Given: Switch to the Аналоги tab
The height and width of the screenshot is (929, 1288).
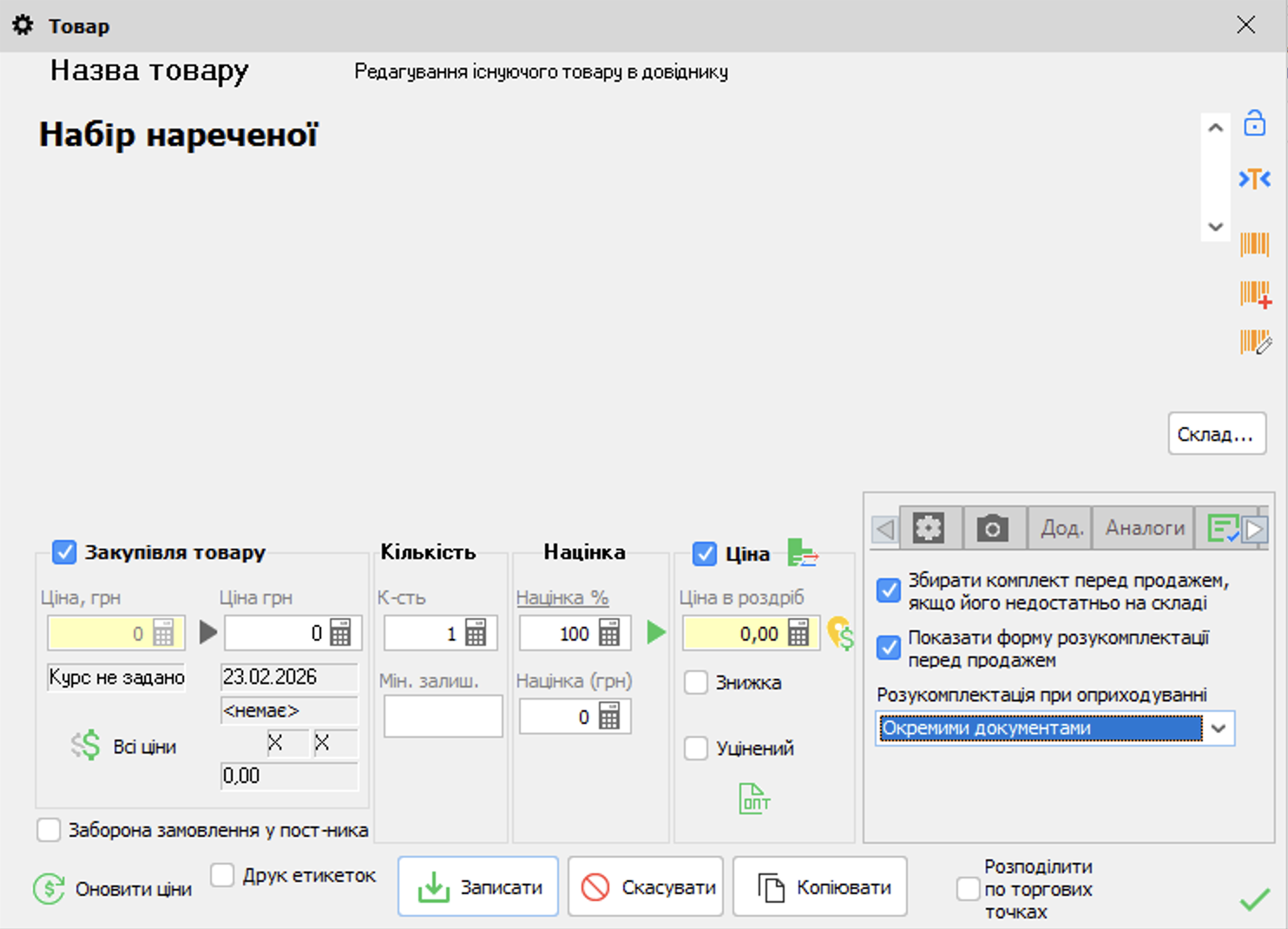Looking at the screenshot, I should pyautogui.click(x=1144, y=528).
